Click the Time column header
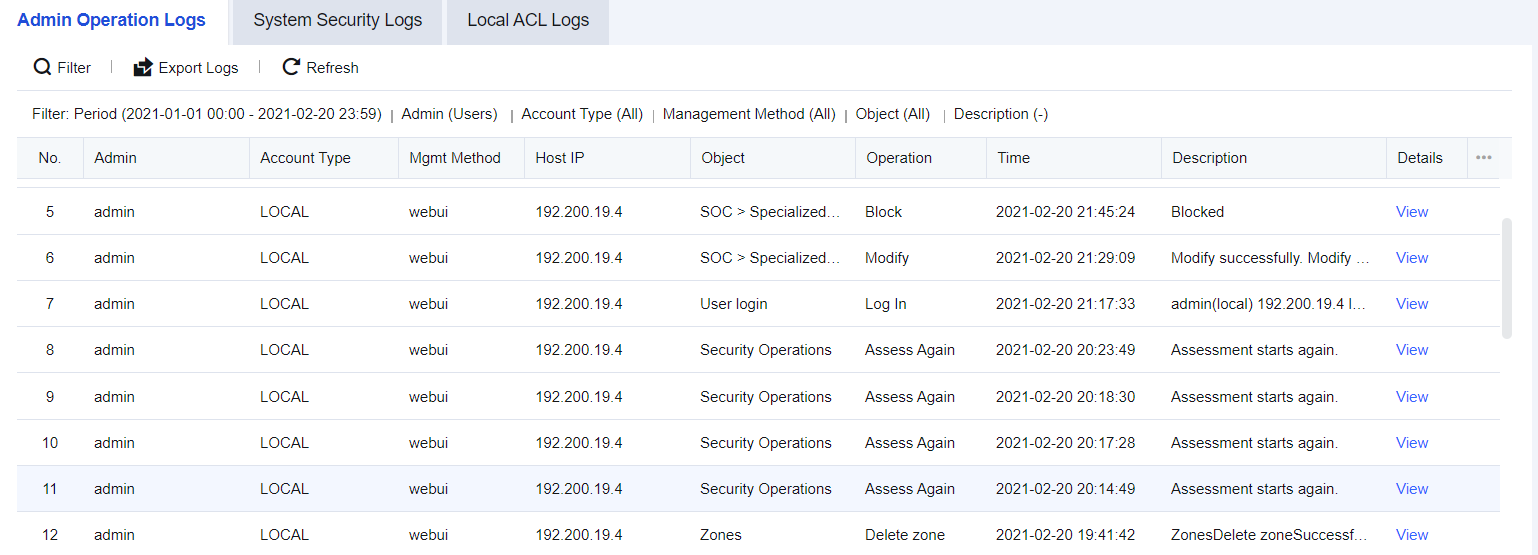 [1013, 158]
